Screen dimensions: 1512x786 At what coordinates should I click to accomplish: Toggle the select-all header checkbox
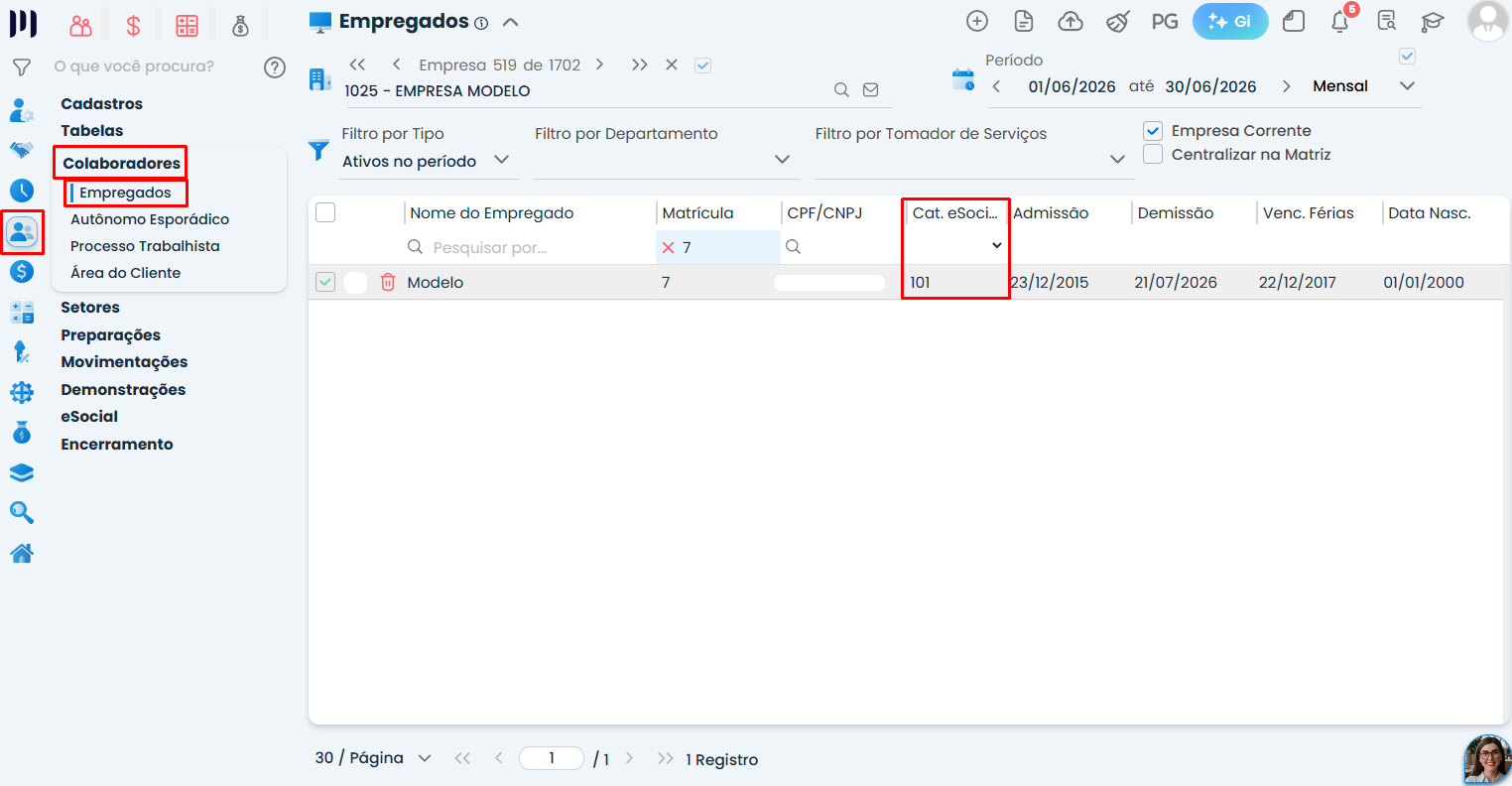coord(325,212)
